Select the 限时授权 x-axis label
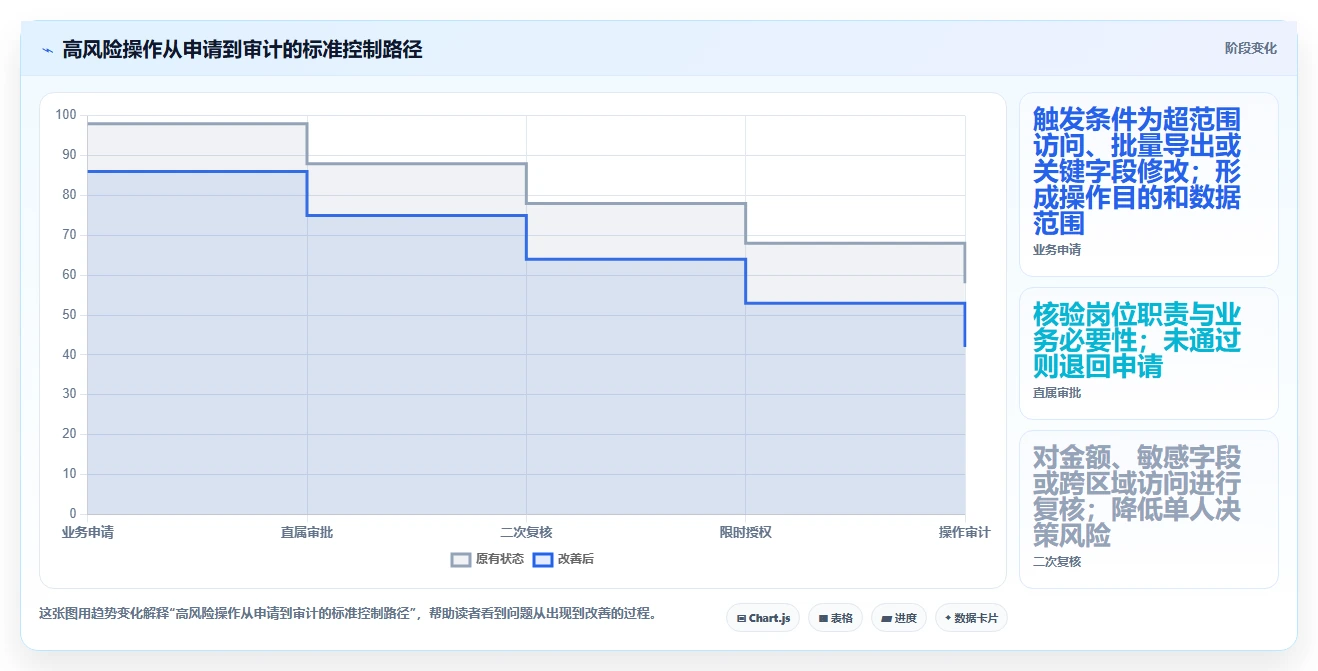 (x=745, y=532)
